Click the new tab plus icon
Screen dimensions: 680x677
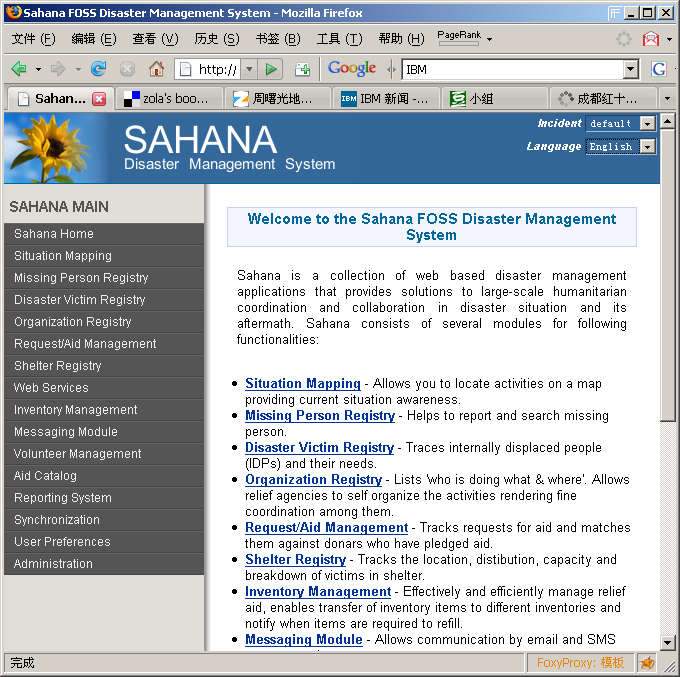click(302, 69)
